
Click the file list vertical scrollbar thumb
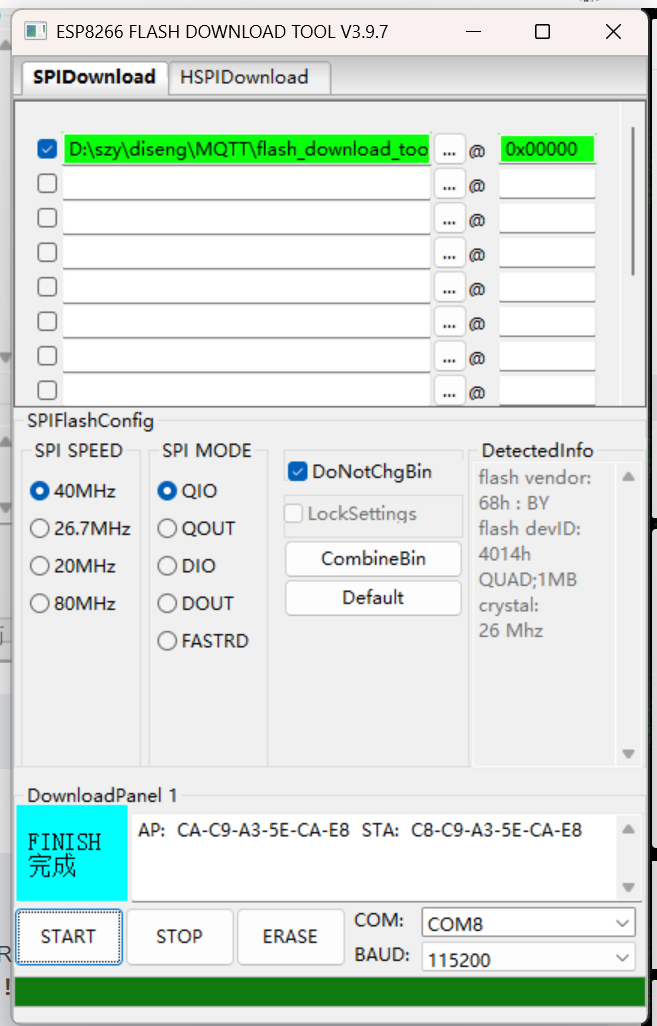tap(633, 201)
